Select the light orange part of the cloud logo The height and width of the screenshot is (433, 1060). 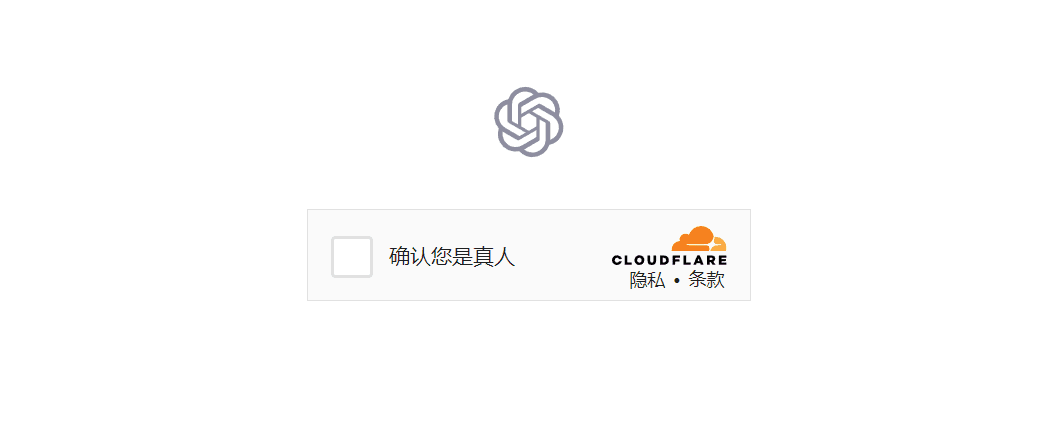click(x=719, y=245)
